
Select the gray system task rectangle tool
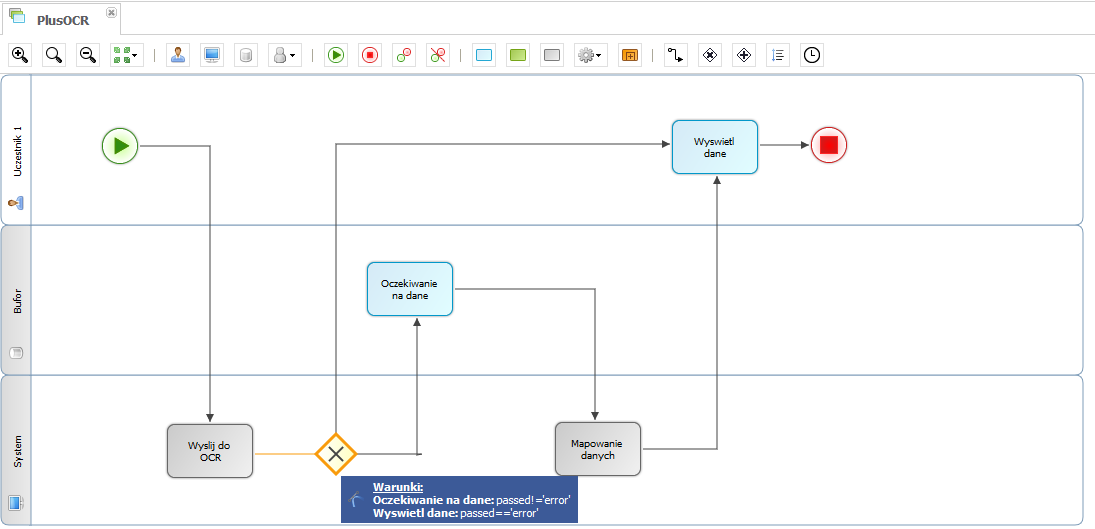(552, 55)
